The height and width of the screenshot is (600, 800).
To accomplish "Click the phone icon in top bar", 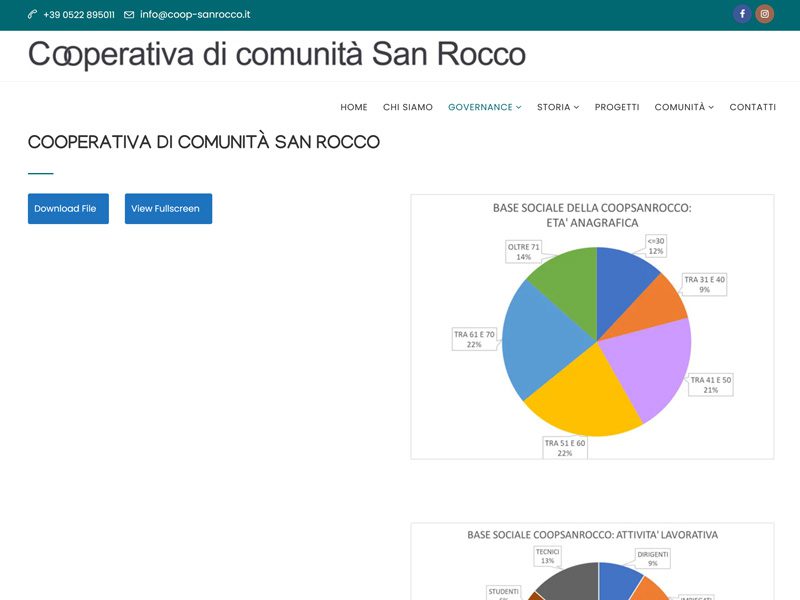I will point(32,14).
